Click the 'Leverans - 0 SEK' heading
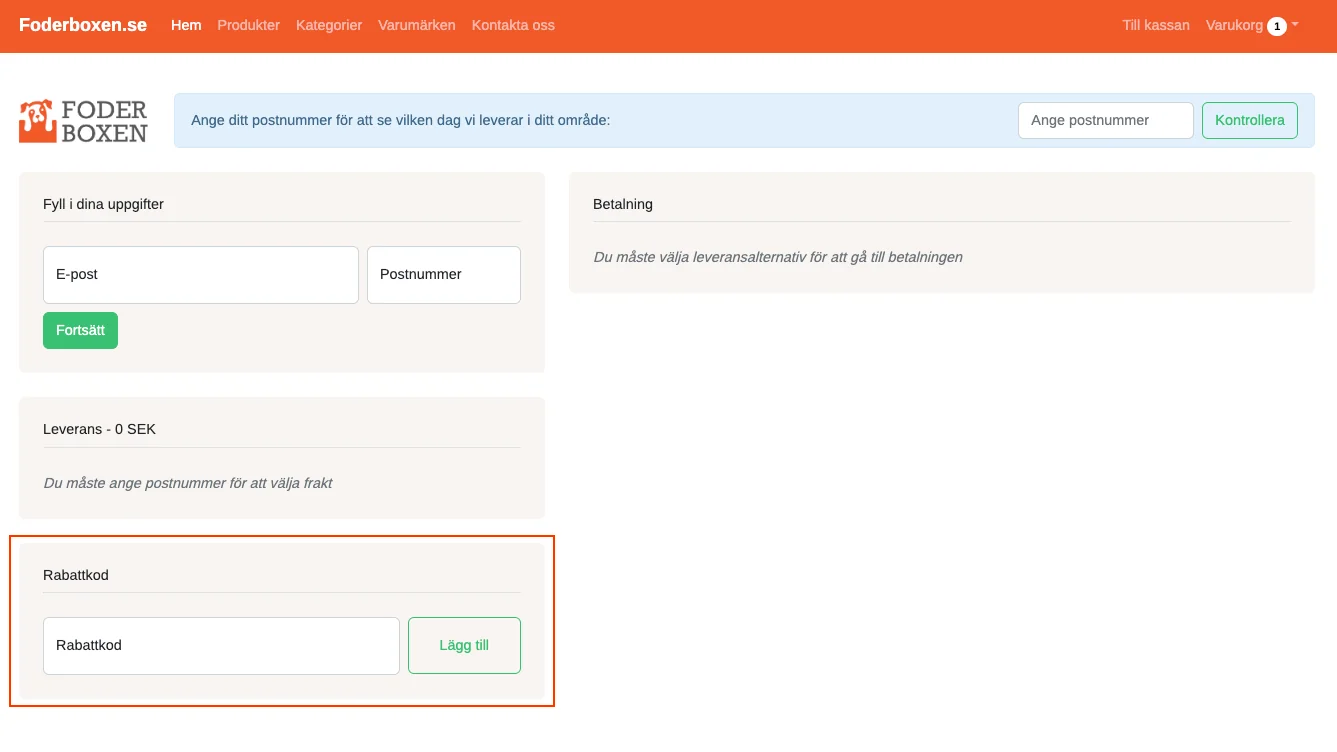 pyautogui.click(x=99, y=429)
